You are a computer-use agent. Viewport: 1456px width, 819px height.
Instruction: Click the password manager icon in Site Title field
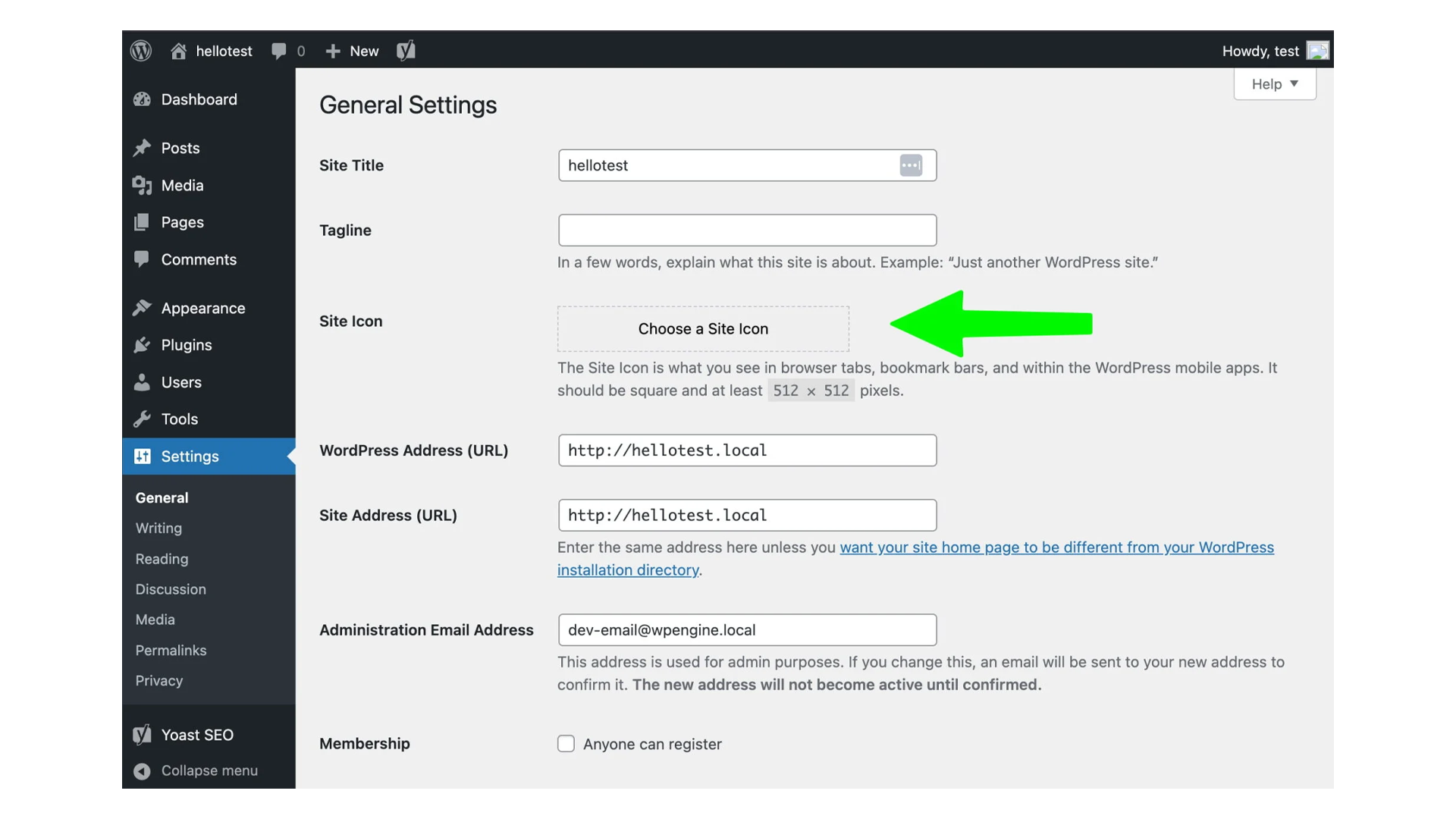tap(911, 165)
